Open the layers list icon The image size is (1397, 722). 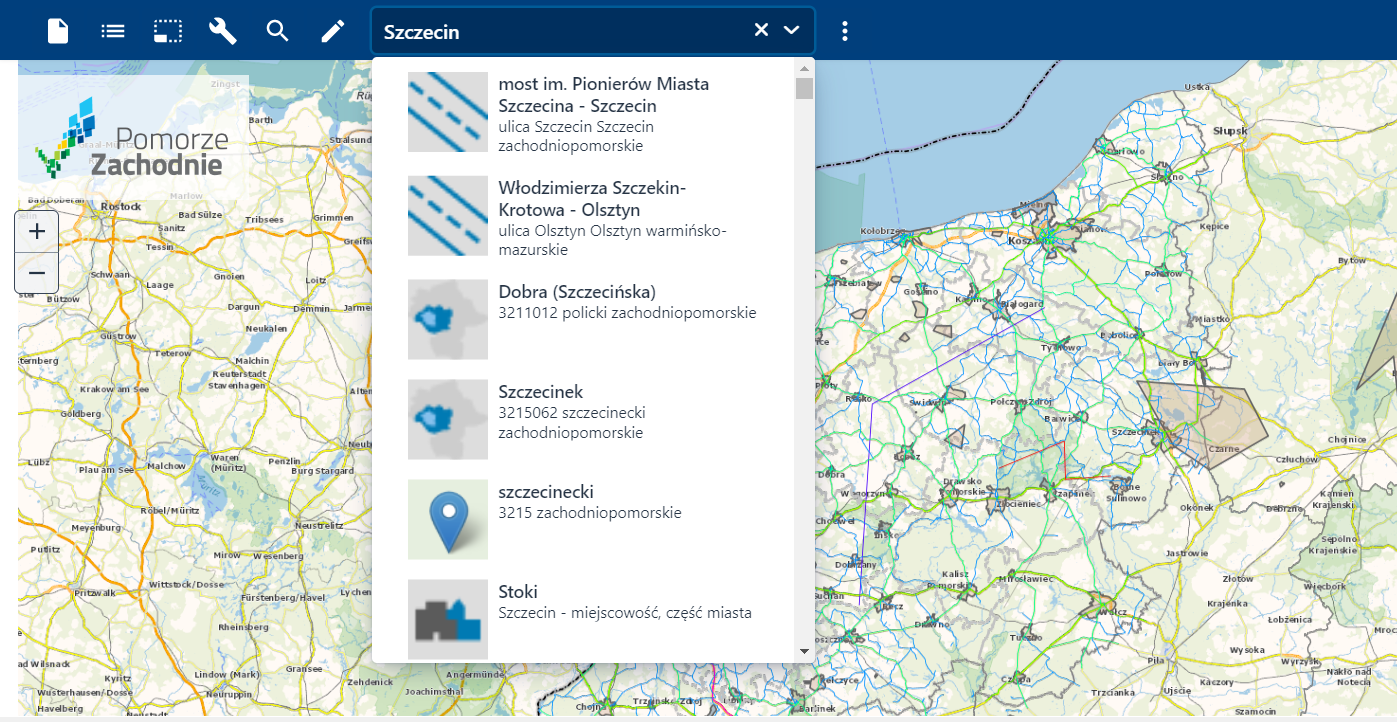click(113, 31)
